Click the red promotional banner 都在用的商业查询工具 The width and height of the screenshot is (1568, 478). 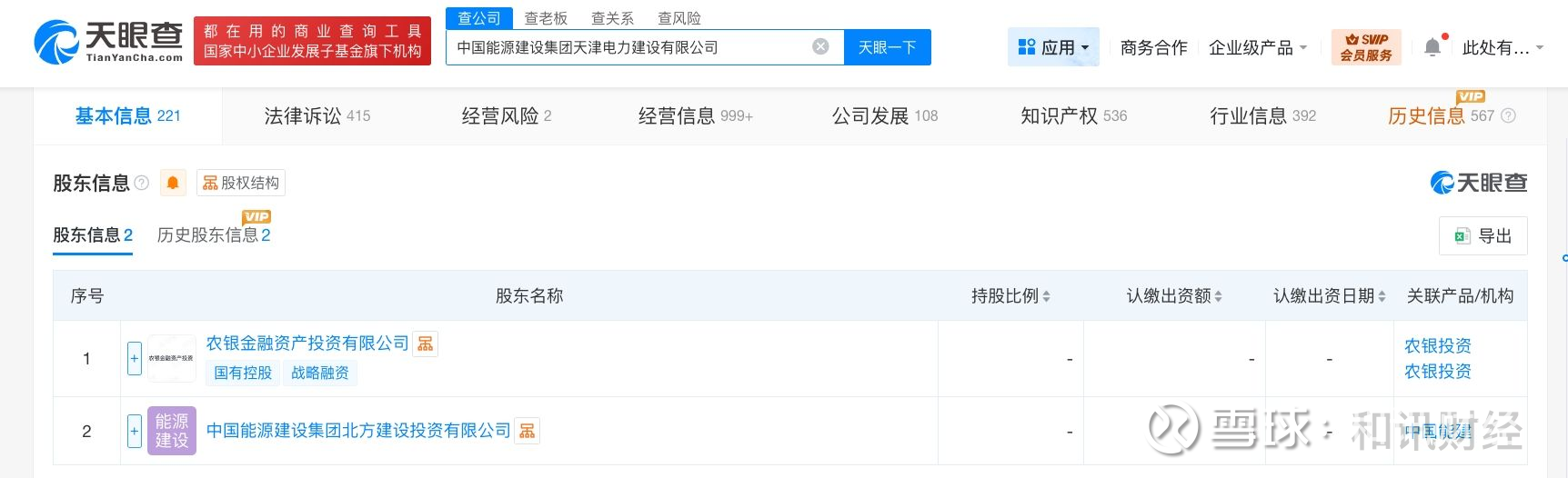click(x=312, y=42)
